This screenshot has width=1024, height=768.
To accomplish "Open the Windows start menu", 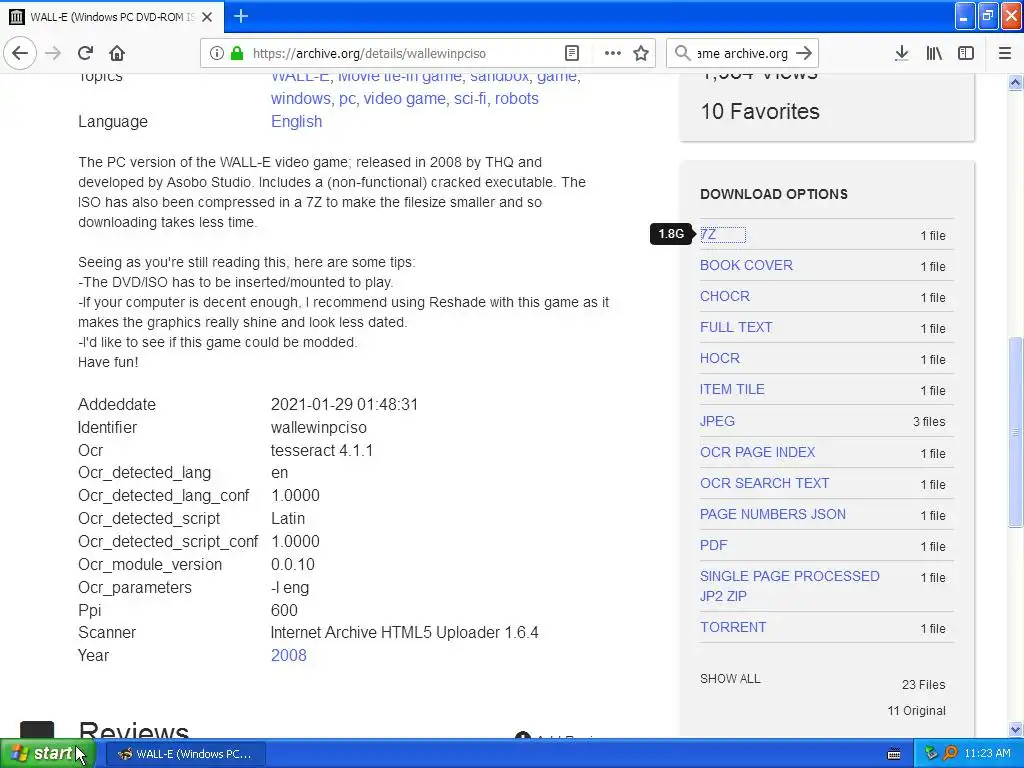I will [47, 754].
